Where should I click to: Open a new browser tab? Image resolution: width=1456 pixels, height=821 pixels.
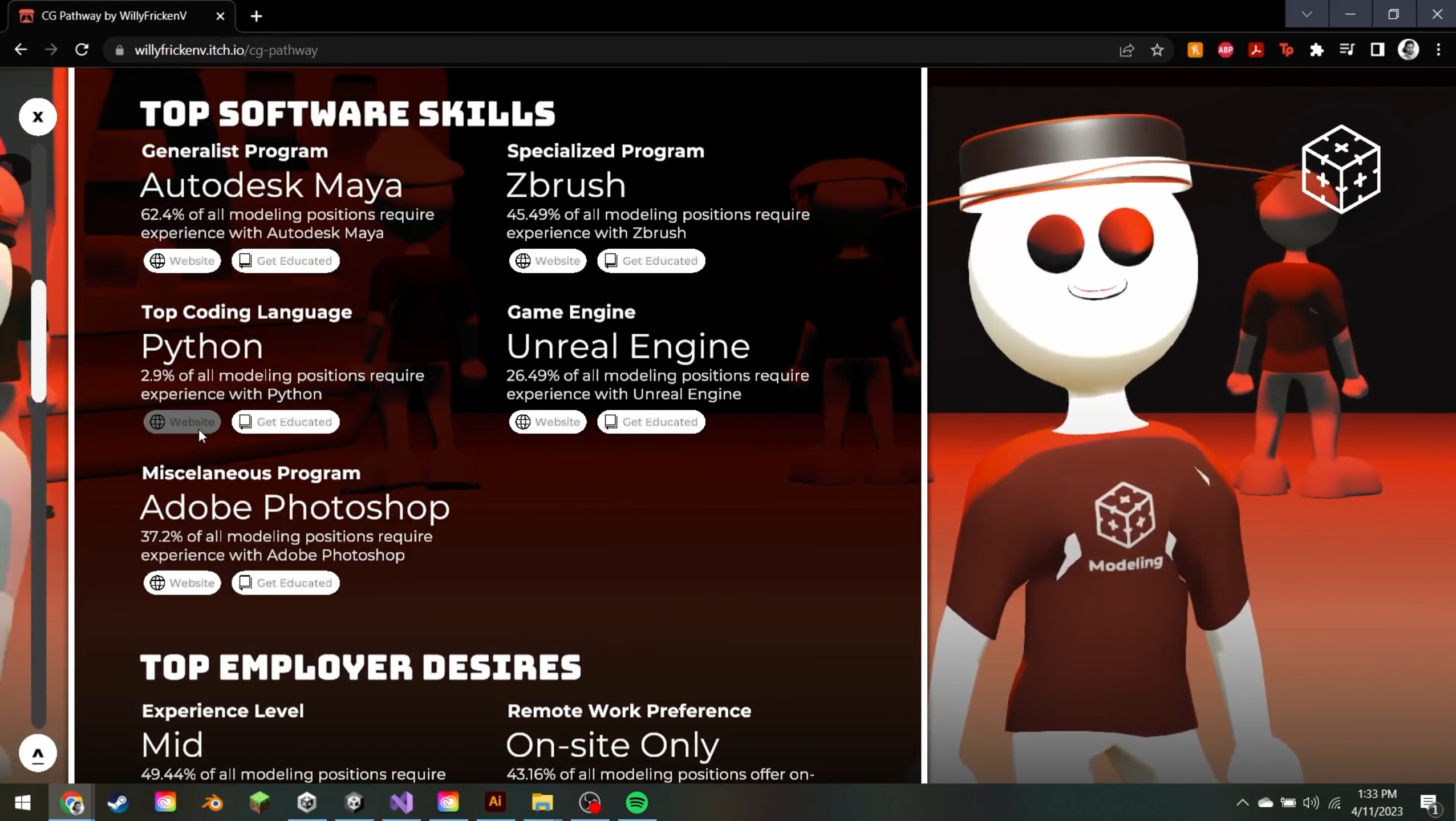[x=257, y=16]
